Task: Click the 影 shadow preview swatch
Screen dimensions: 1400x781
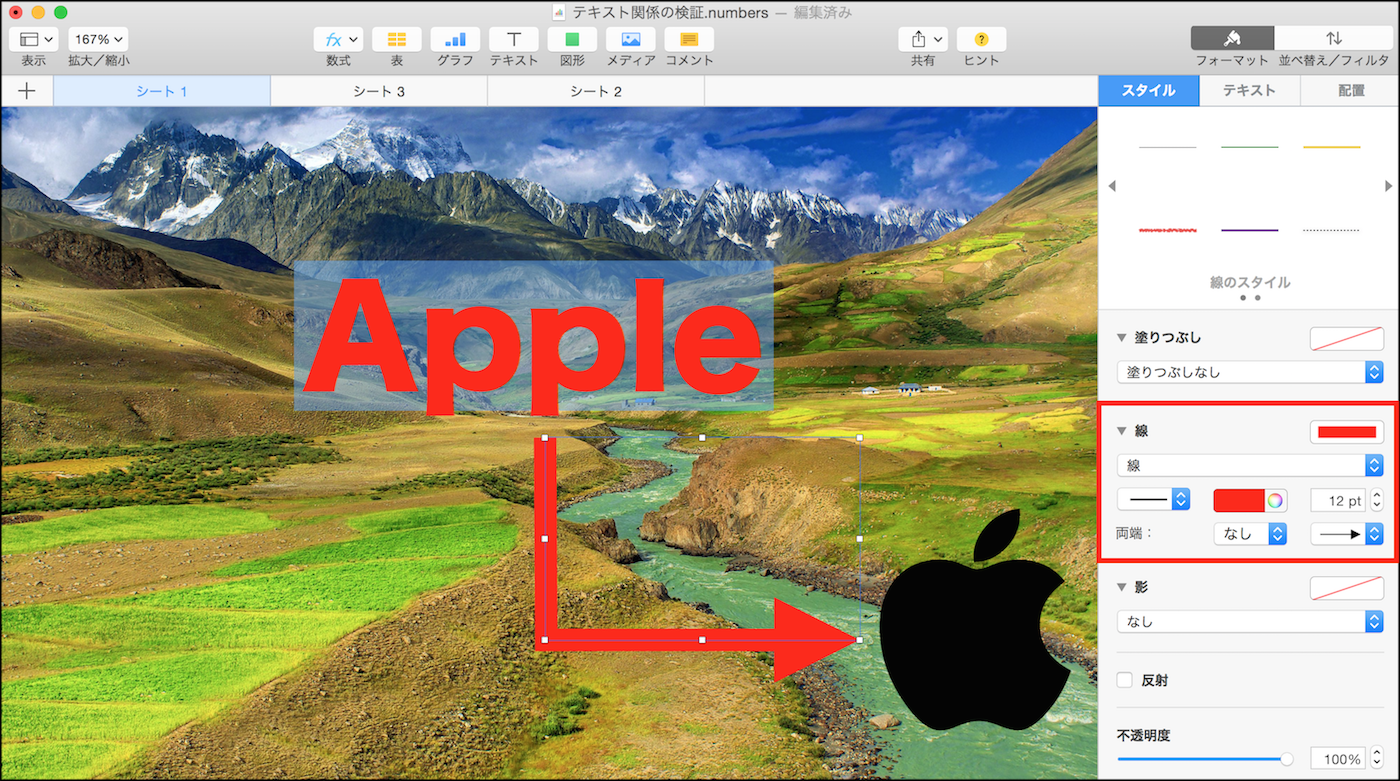Action: (x=1347, y=588)
